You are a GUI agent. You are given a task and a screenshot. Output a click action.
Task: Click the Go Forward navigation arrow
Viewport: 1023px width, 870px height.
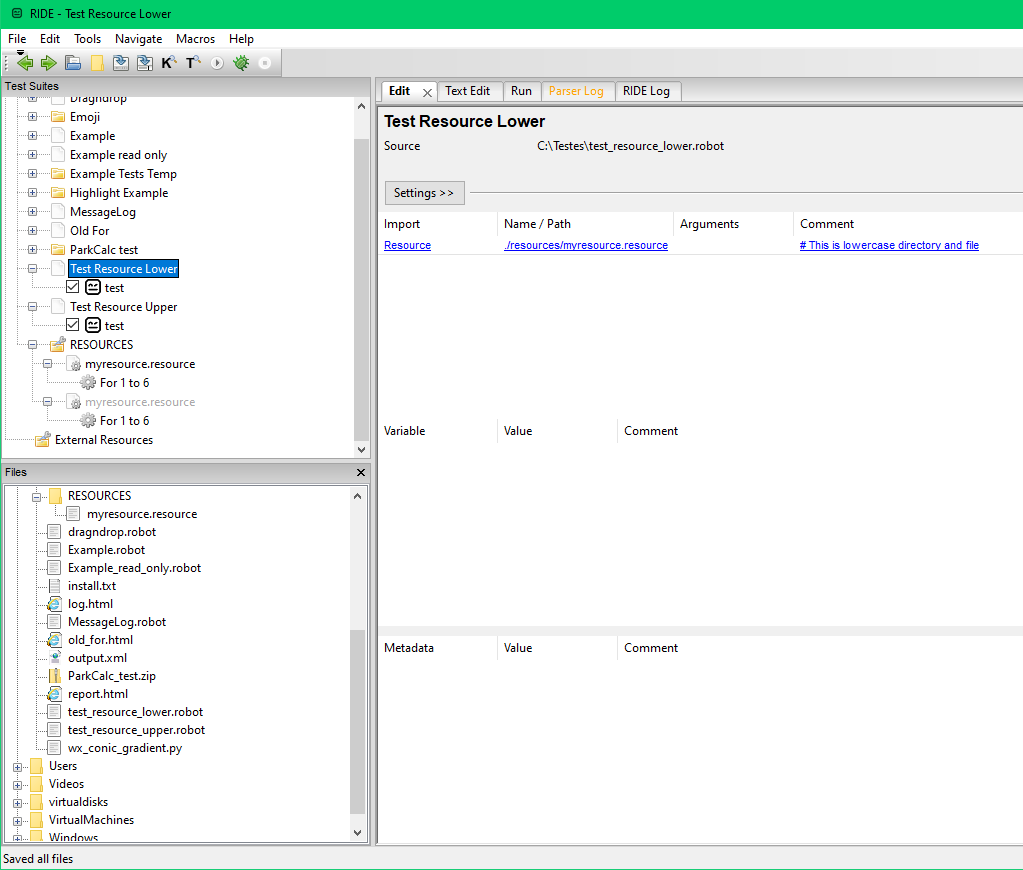coord(48,62)
